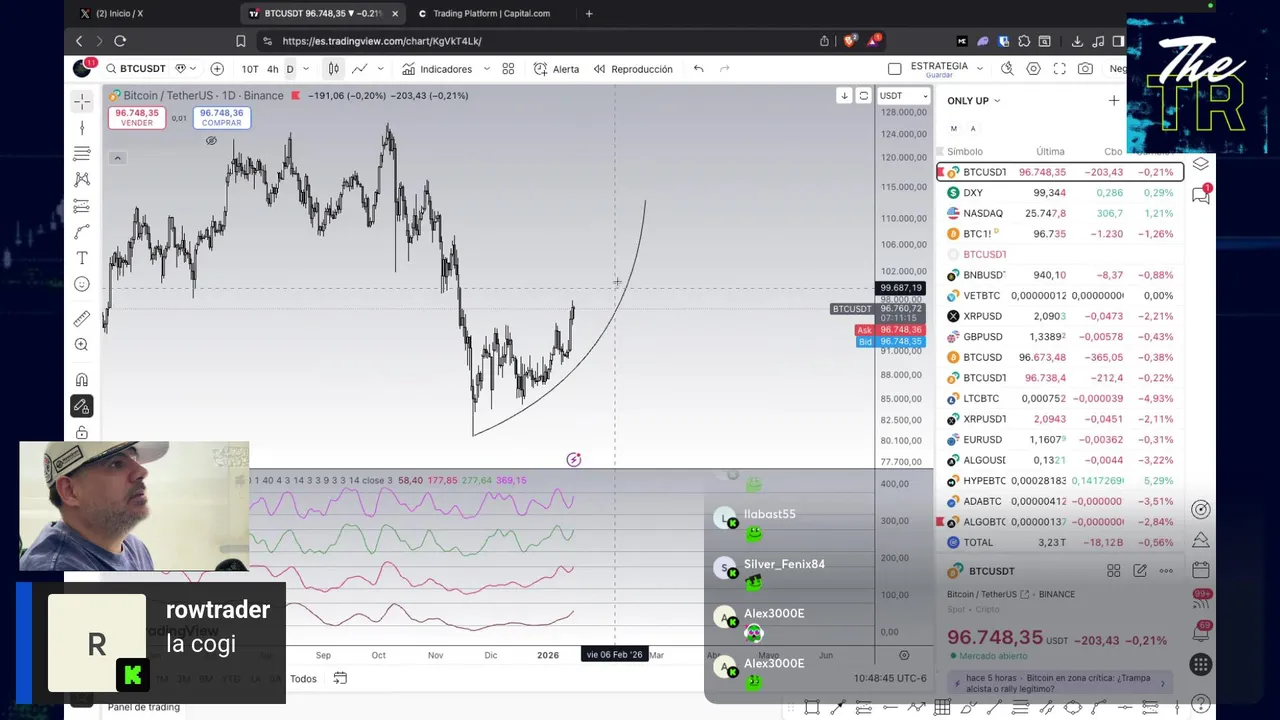Select the DXY watchlist row
1280x720 pixels.
[1060, 193]
